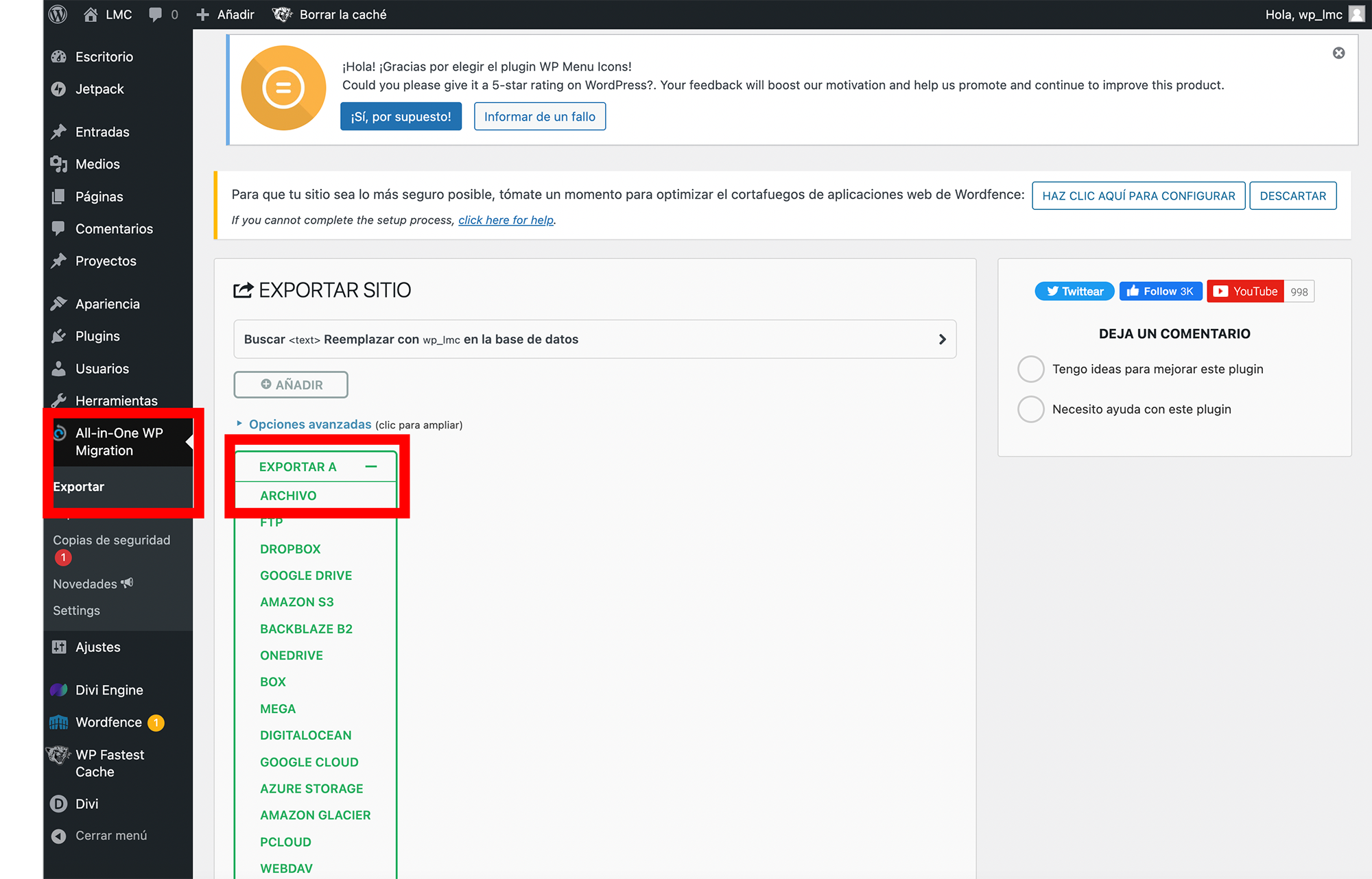Click the Escritorio dashboard icon
1372x879 pixels.
tap(59, 56)
